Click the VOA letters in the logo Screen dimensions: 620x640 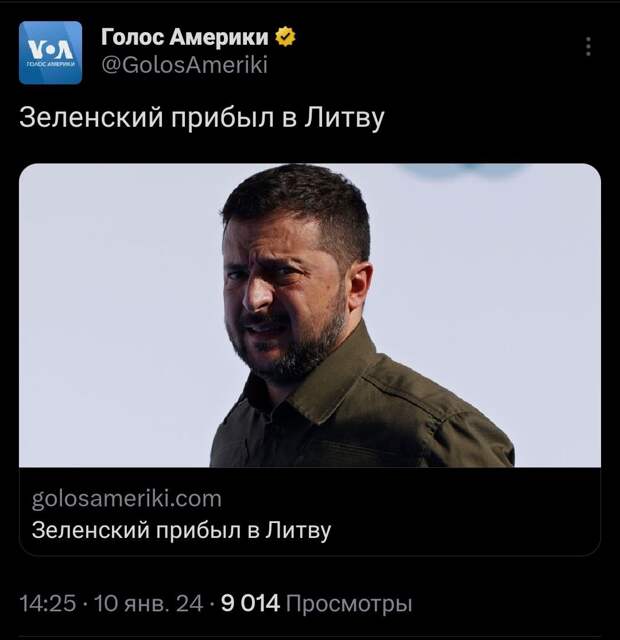(x=50, y=50)
